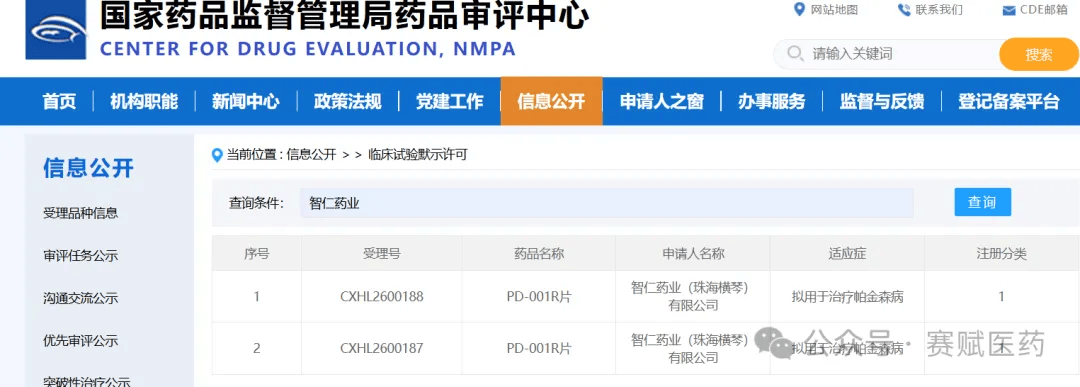Viewport: 1080px width, 387px height.
Task: Click the CDE logo icon
Action: point(55,30)
